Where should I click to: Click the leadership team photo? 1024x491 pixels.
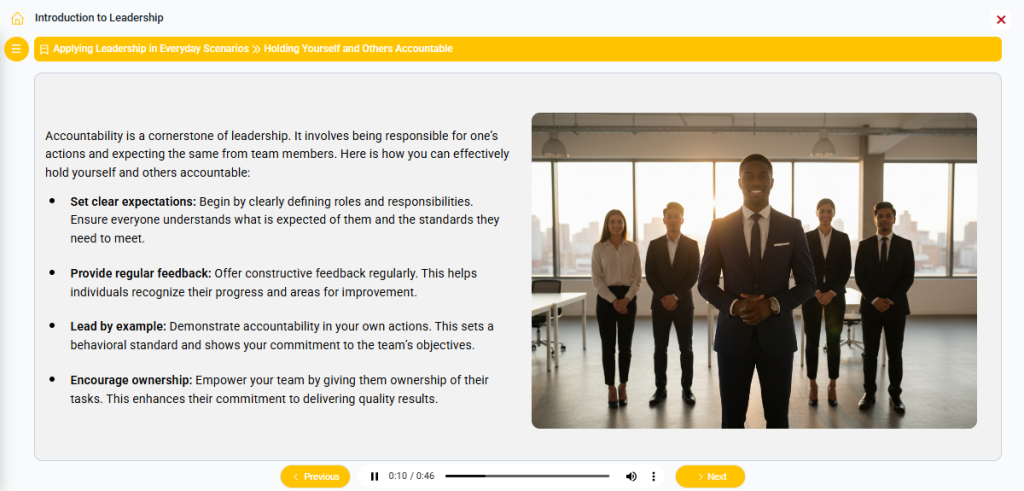tap(753, 270)
